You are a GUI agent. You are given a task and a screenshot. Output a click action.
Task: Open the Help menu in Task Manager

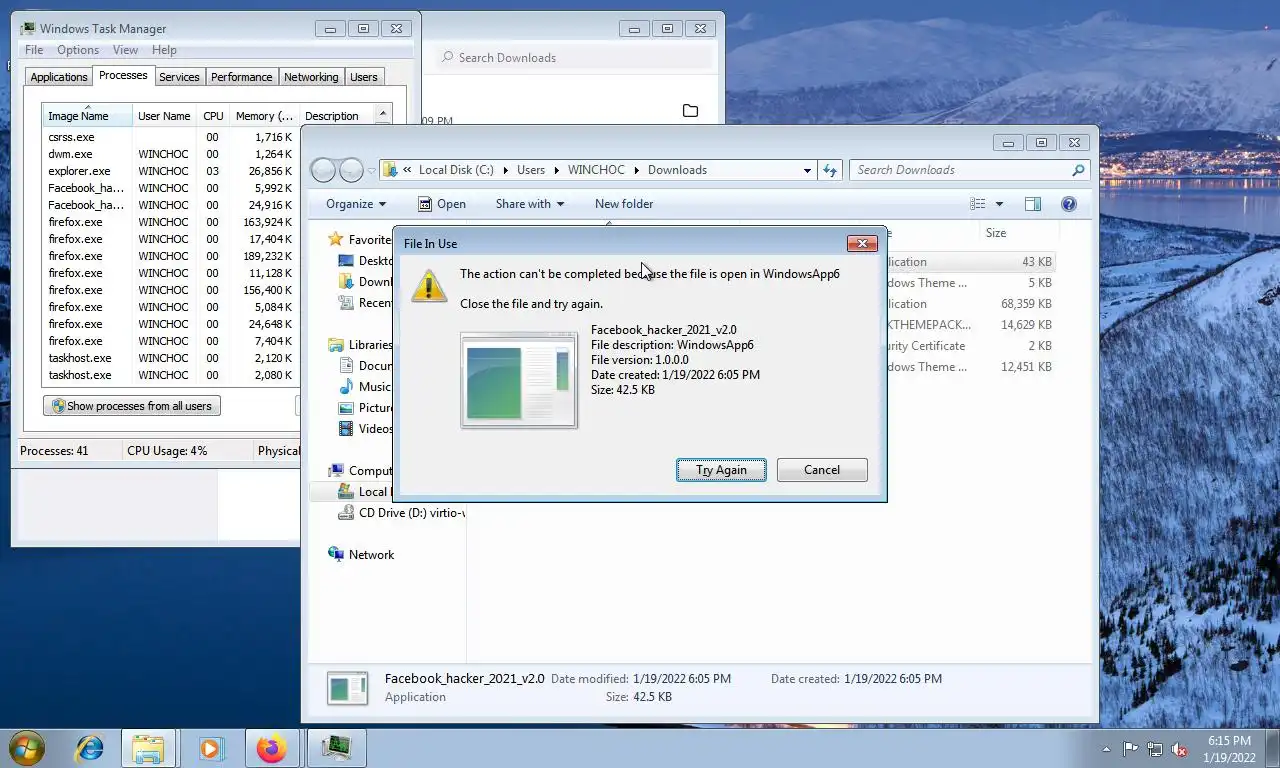coord(164,50)
